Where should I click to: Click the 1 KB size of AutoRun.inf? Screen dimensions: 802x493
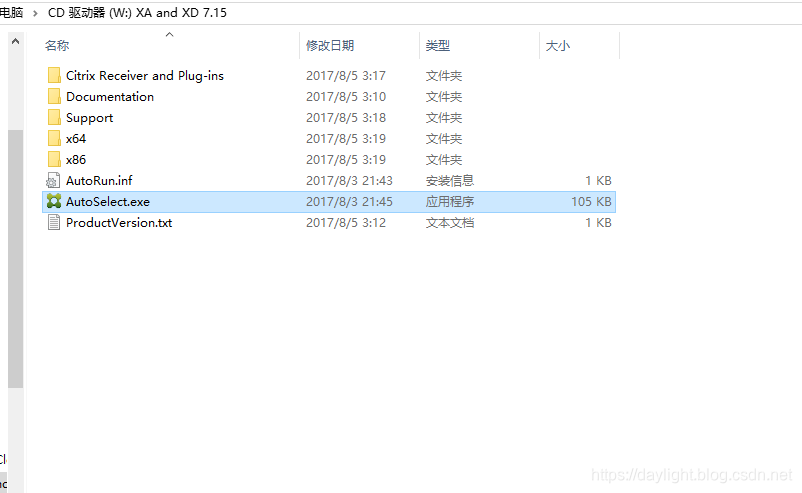tap(598, 181)
